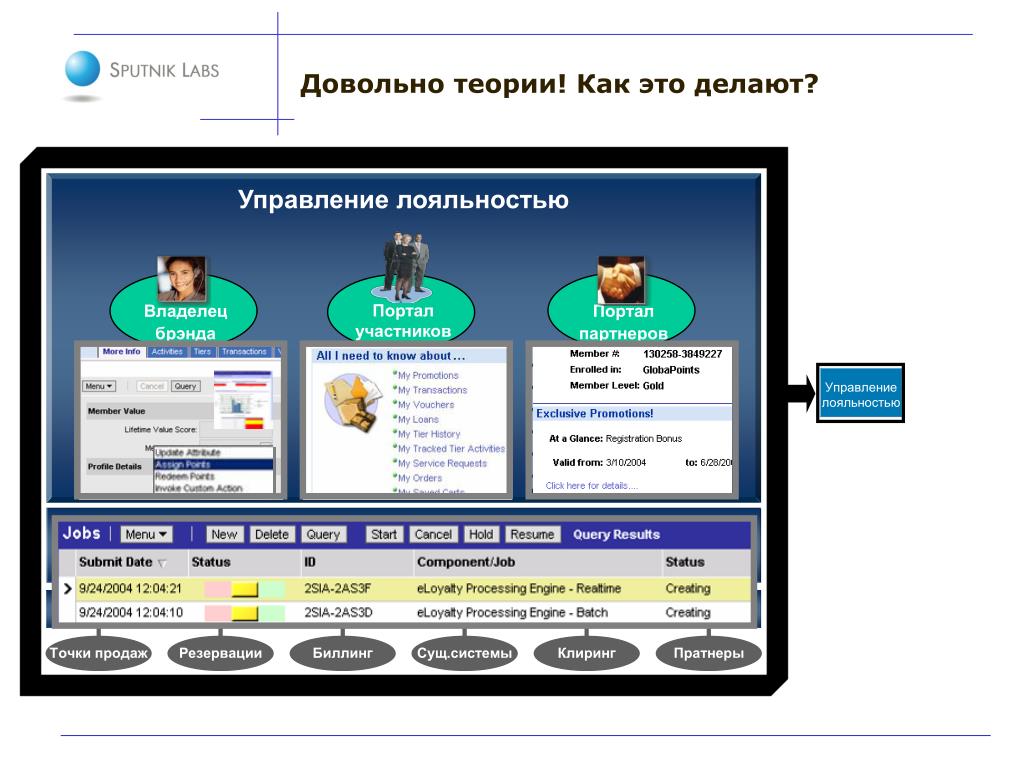Click the Exclusive Promotions! heading
This screenshot has width=1024, height=768.
pyautogui.click(x=594, y=413)
